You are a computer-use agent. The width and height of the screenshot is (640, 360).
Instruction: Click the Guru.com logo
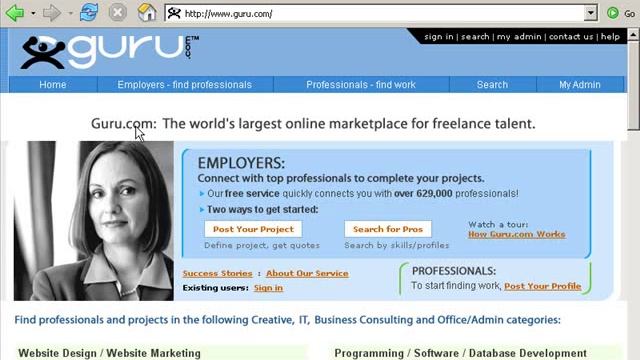109,51
